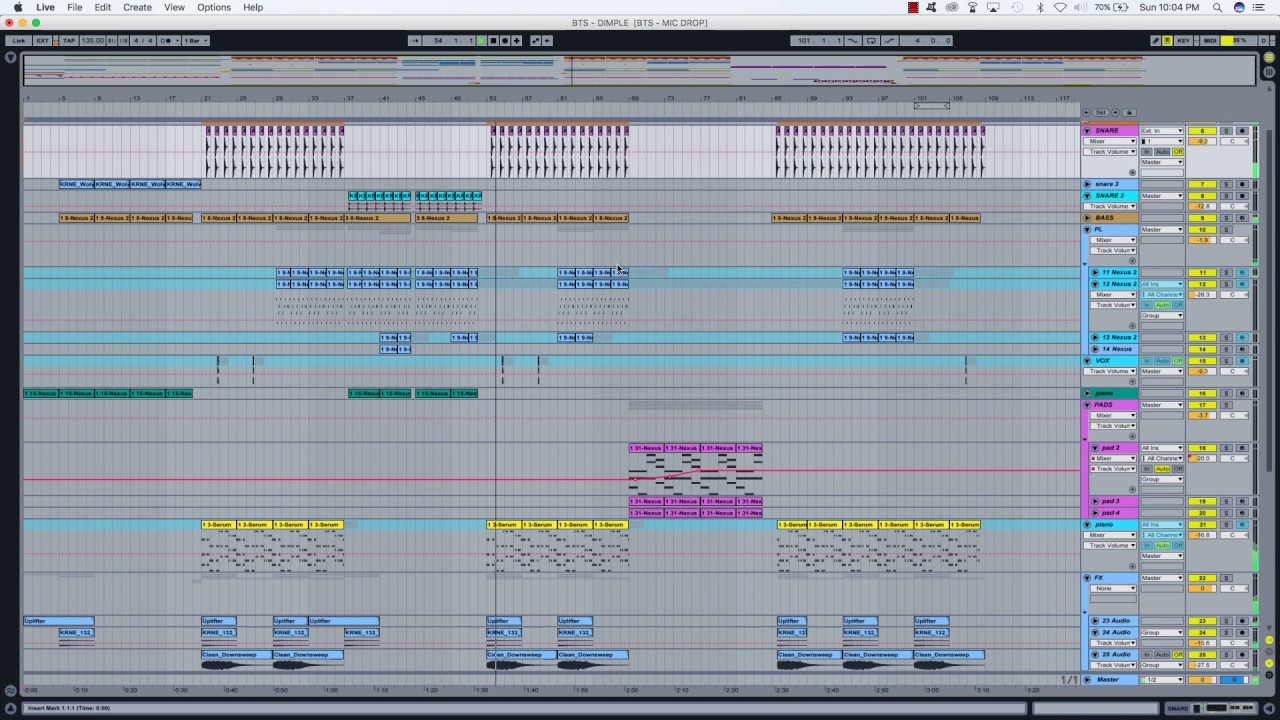Viewport: 1280px width, 720px height.
Task: Toggle the Punch-Out switch
Action: (889, 41)
